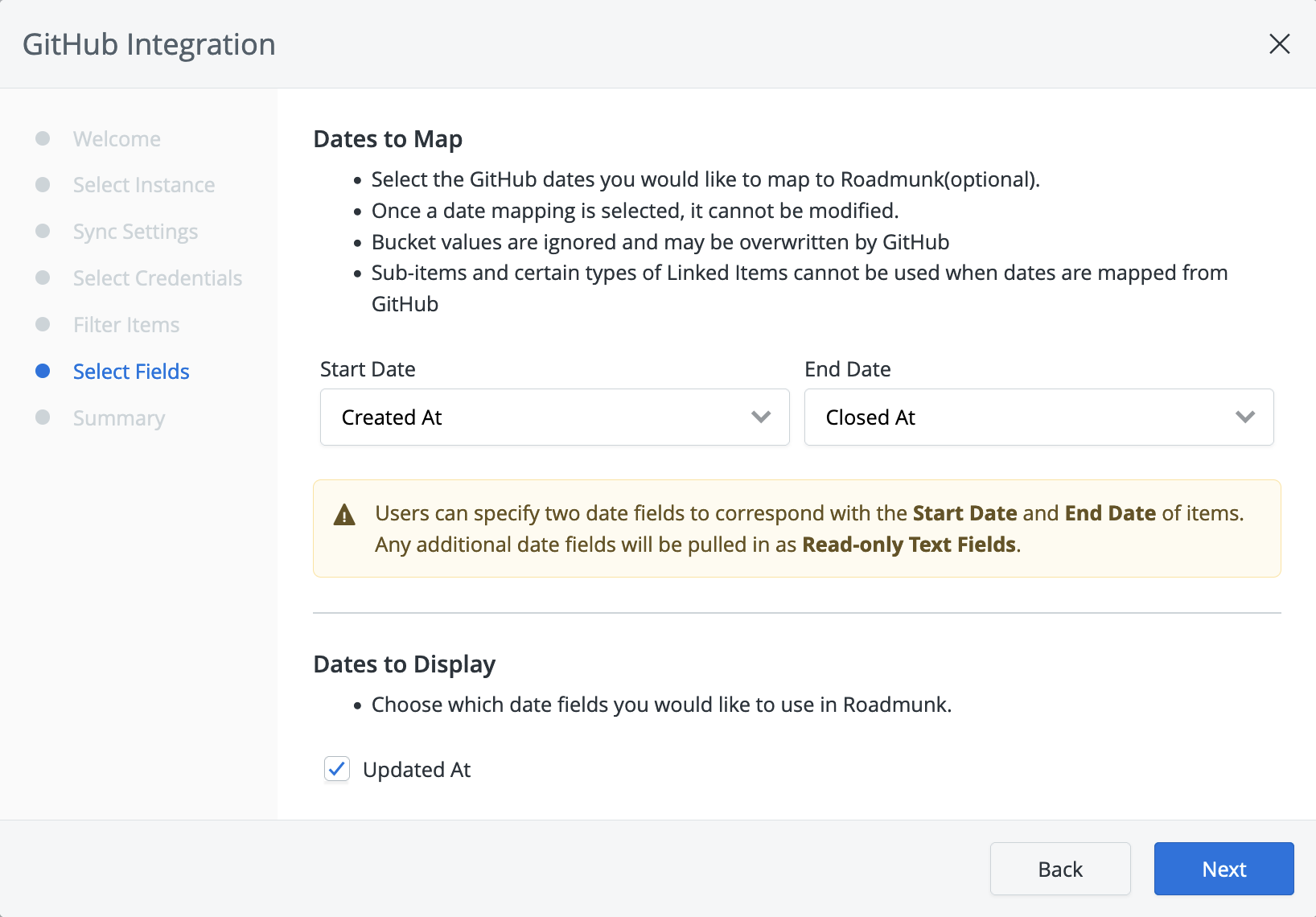Close the GitHub Integration dialog
Image resolution: width=1316 pixels, height=917 pixels.
(x=1279, y=44)
